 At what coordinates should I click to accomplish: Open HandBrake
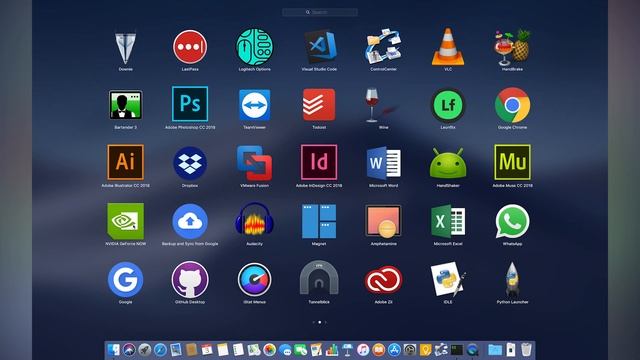click(x=512, y=47)
